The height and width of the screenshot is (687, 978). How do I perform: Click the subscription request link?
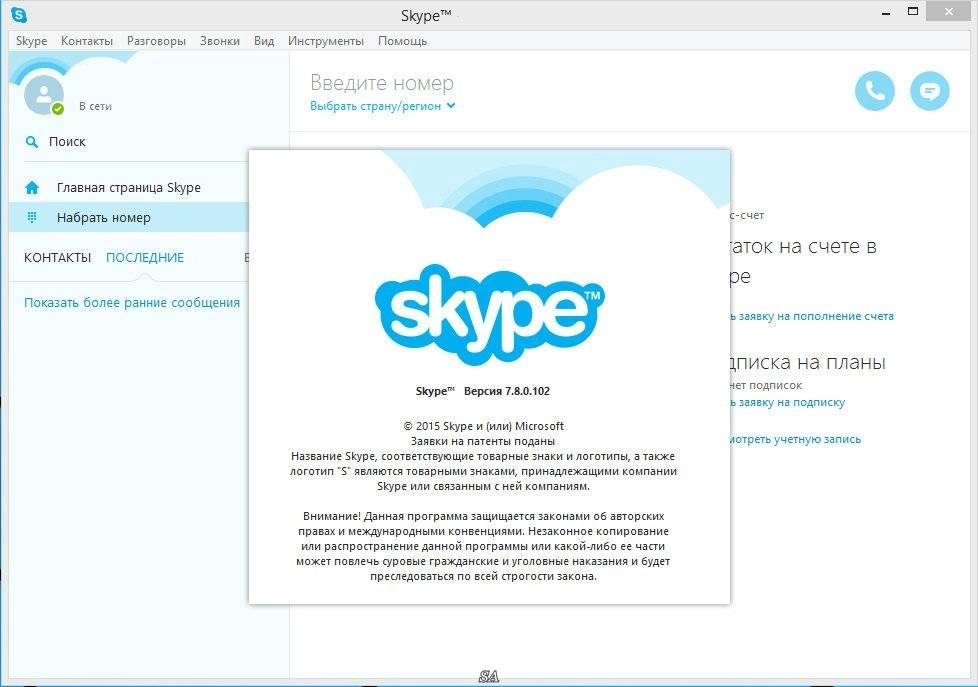pyautogui.click(x=788, y=402)
